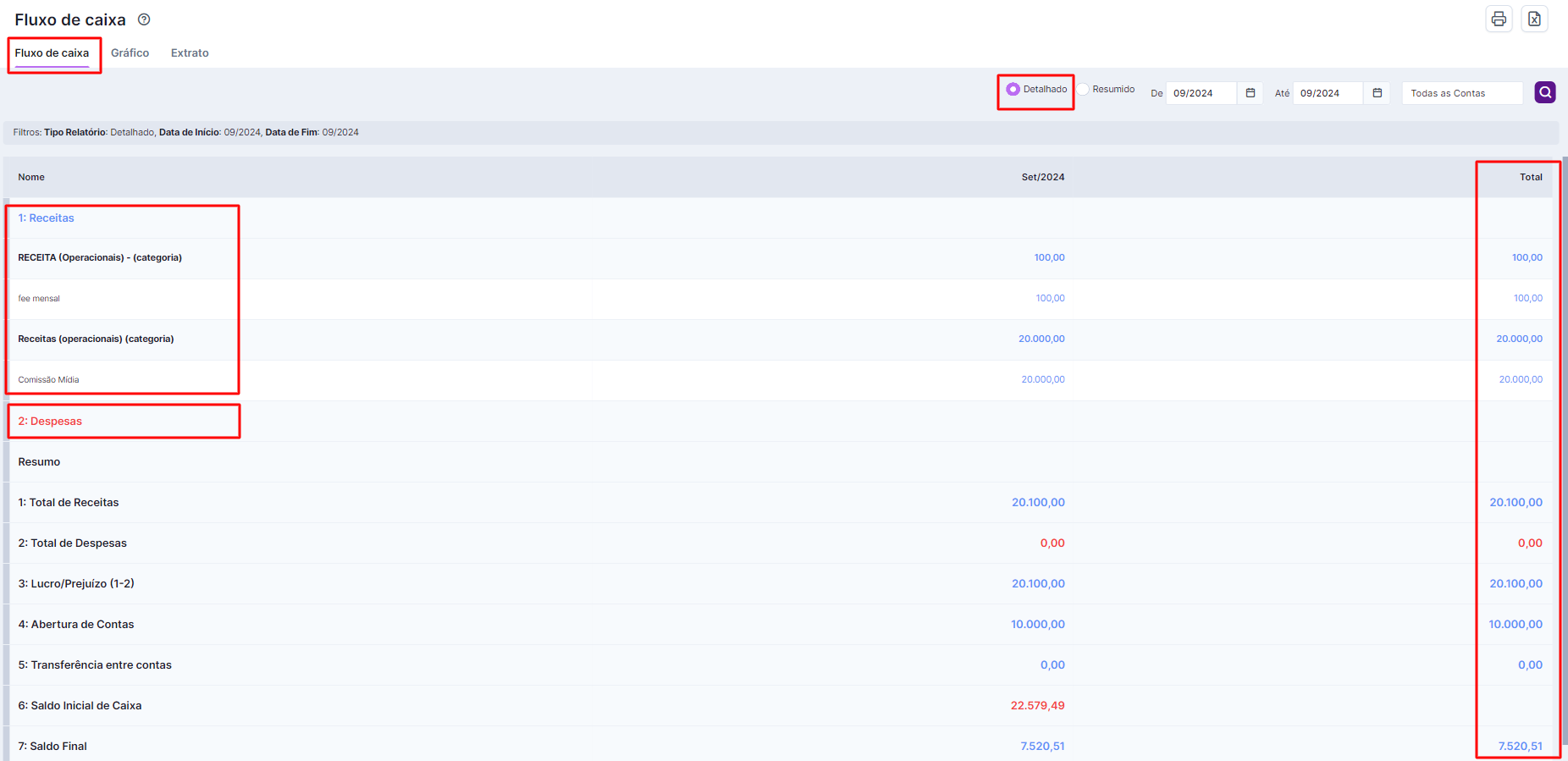1568x761 pixels.
Task: Click the 7.520,51 value in Total column
Action: tap(1521, 747)
